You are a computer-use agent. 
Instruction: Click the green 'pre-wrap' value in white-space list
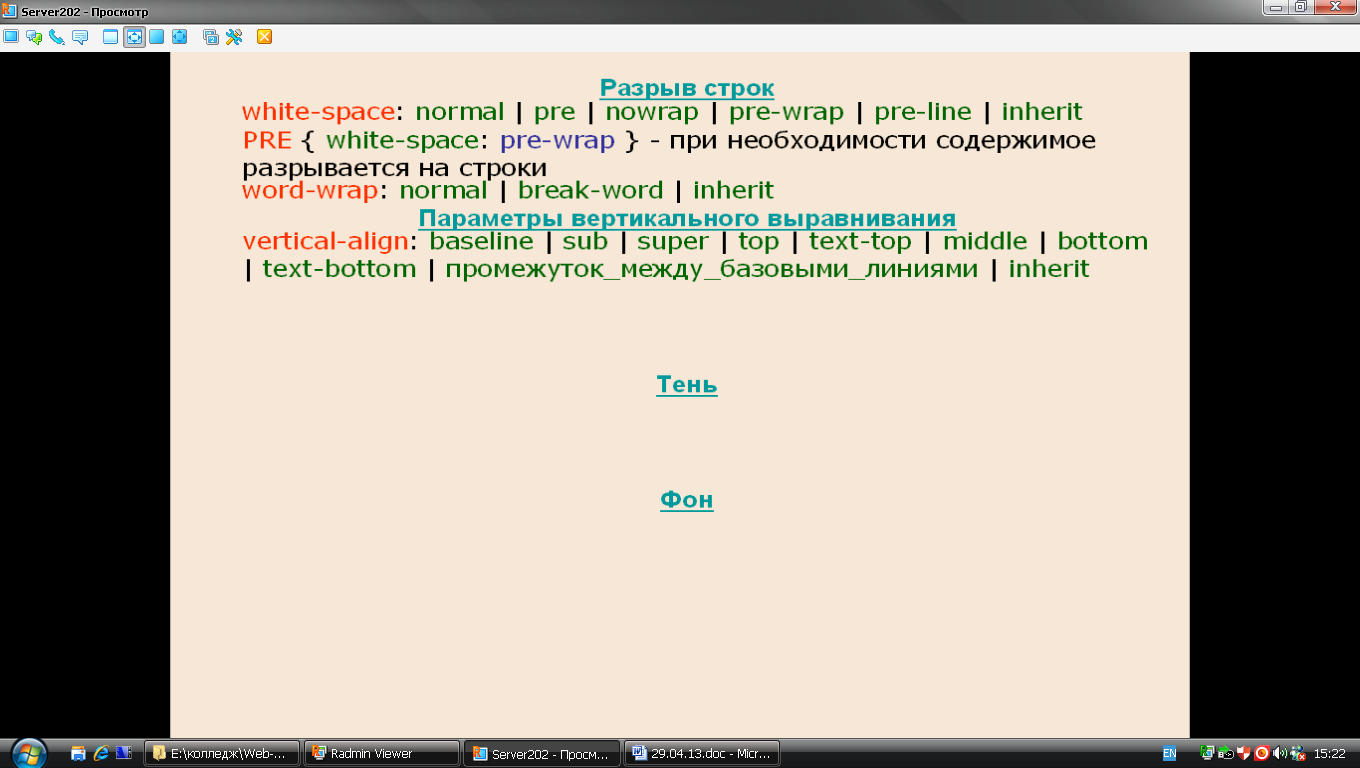click(x=786, y=112)
